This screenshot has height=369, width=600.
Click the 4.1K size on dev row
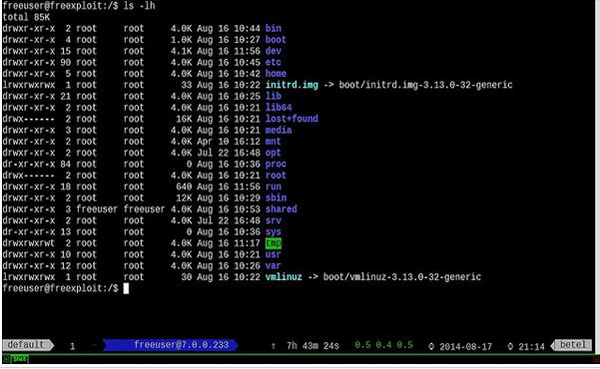(x=181, y=51)
